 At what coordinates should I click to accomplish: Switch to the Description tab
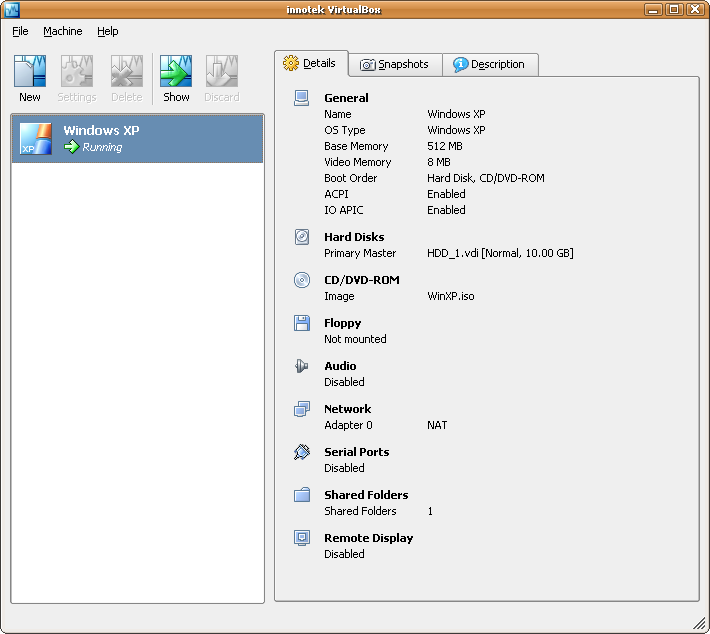(x=490, y=65)
